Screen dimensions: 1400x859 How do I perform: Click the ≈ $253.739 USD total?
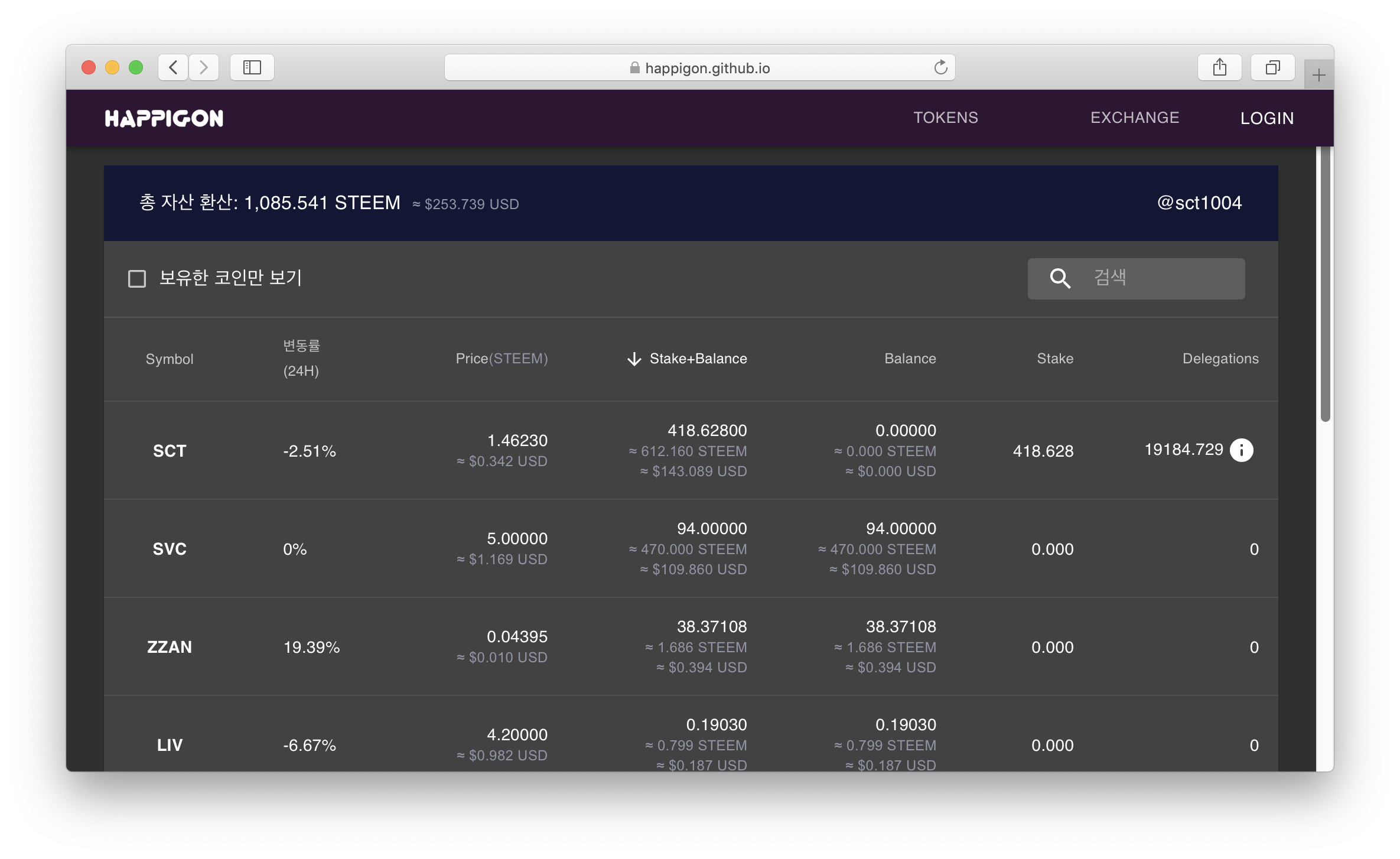click(x=465, y=204)
